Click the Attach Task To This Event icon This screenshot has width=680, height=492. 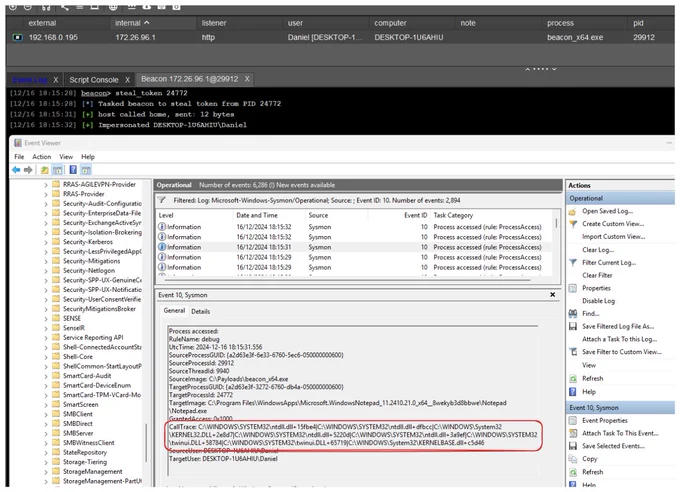(572, 433)
